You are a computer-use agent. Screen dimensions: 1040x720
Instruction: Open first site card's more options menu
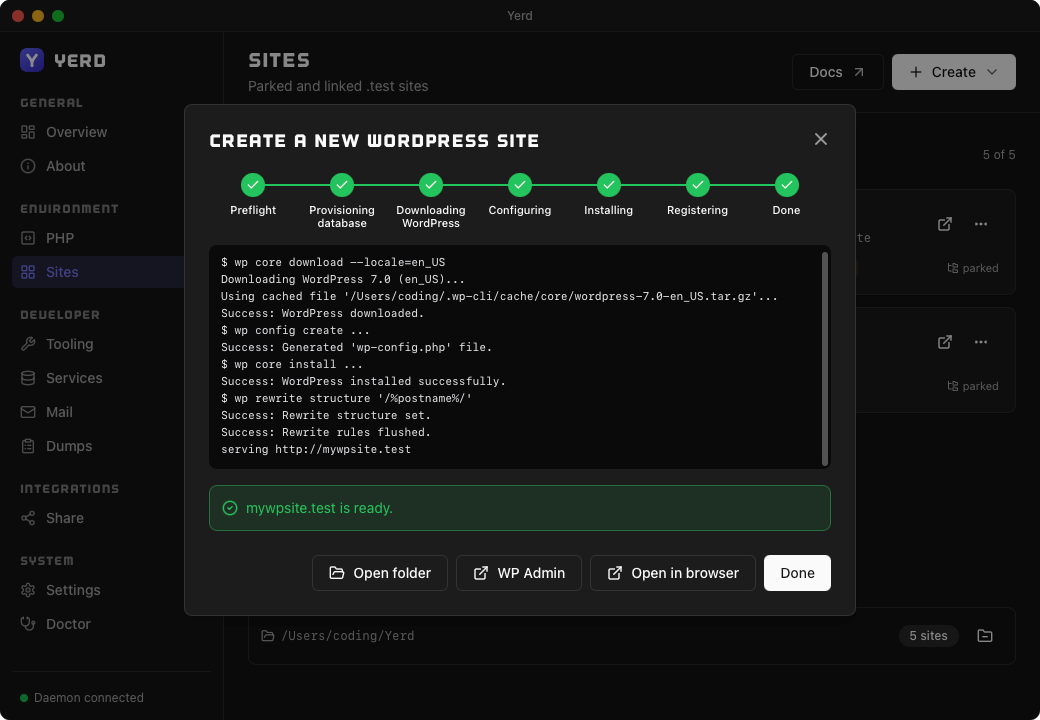[x=981, y=224]
